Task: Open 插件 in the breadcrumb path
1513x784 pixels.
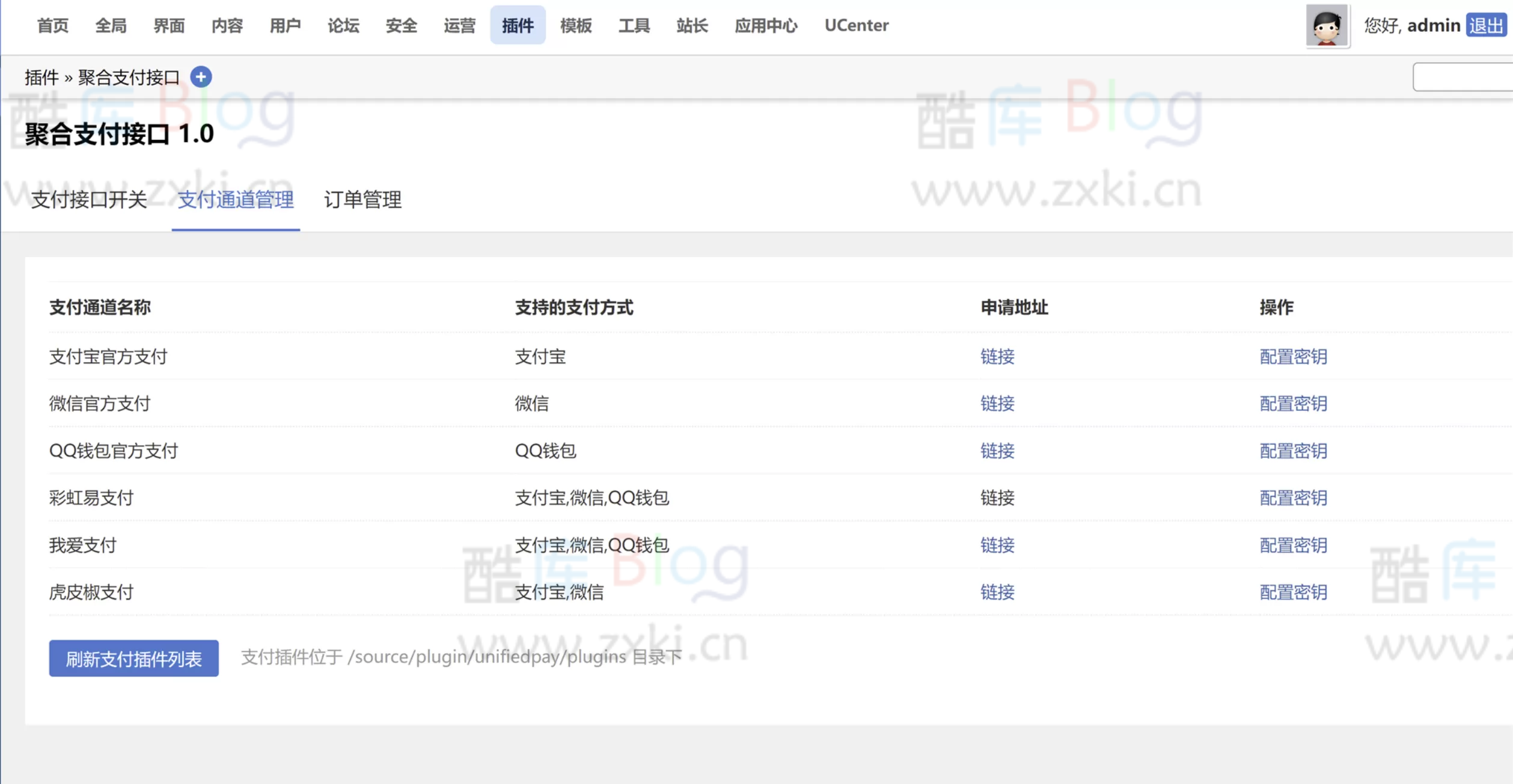Action: pyautogui.click(x=41, y=77)
